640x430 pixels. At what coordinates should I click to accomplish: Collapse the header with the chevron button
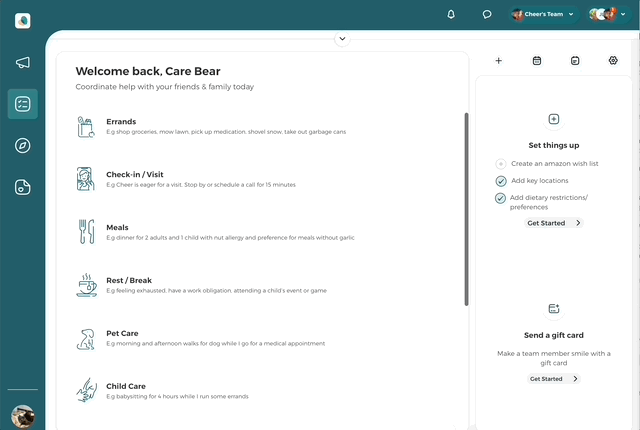[x=342, y=39]
